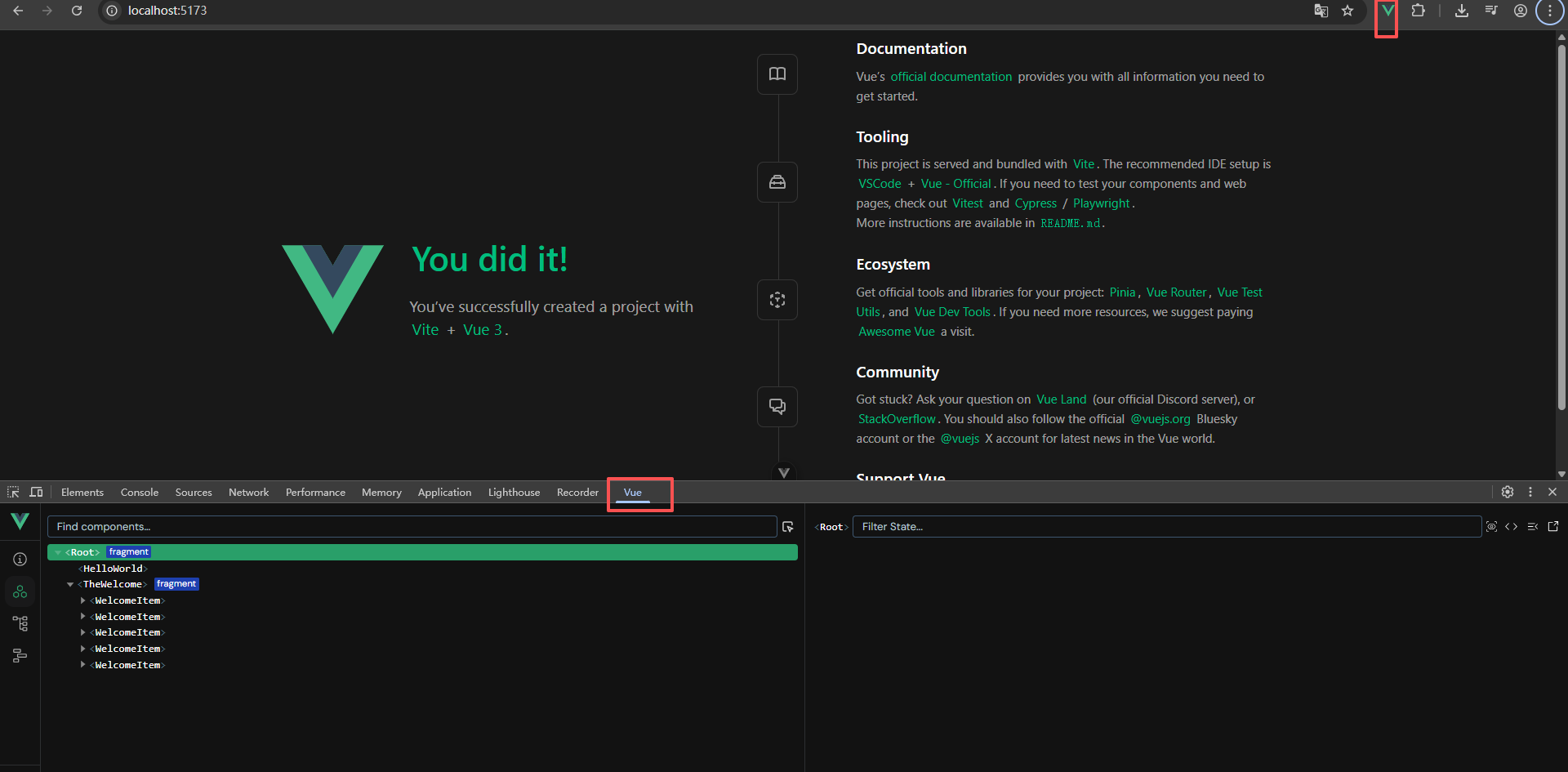Click the page vertical scrollbar
This screenshot has width=1568, height=772.
[1561, 229]
